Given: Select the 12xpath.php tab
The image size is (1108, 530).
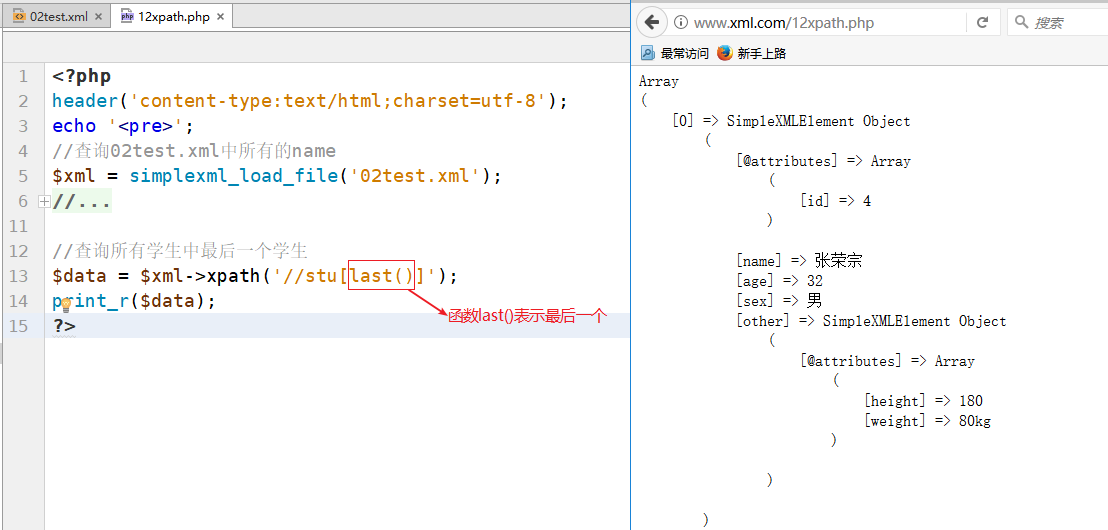Looking at the screenshot, I should [173, 17].
